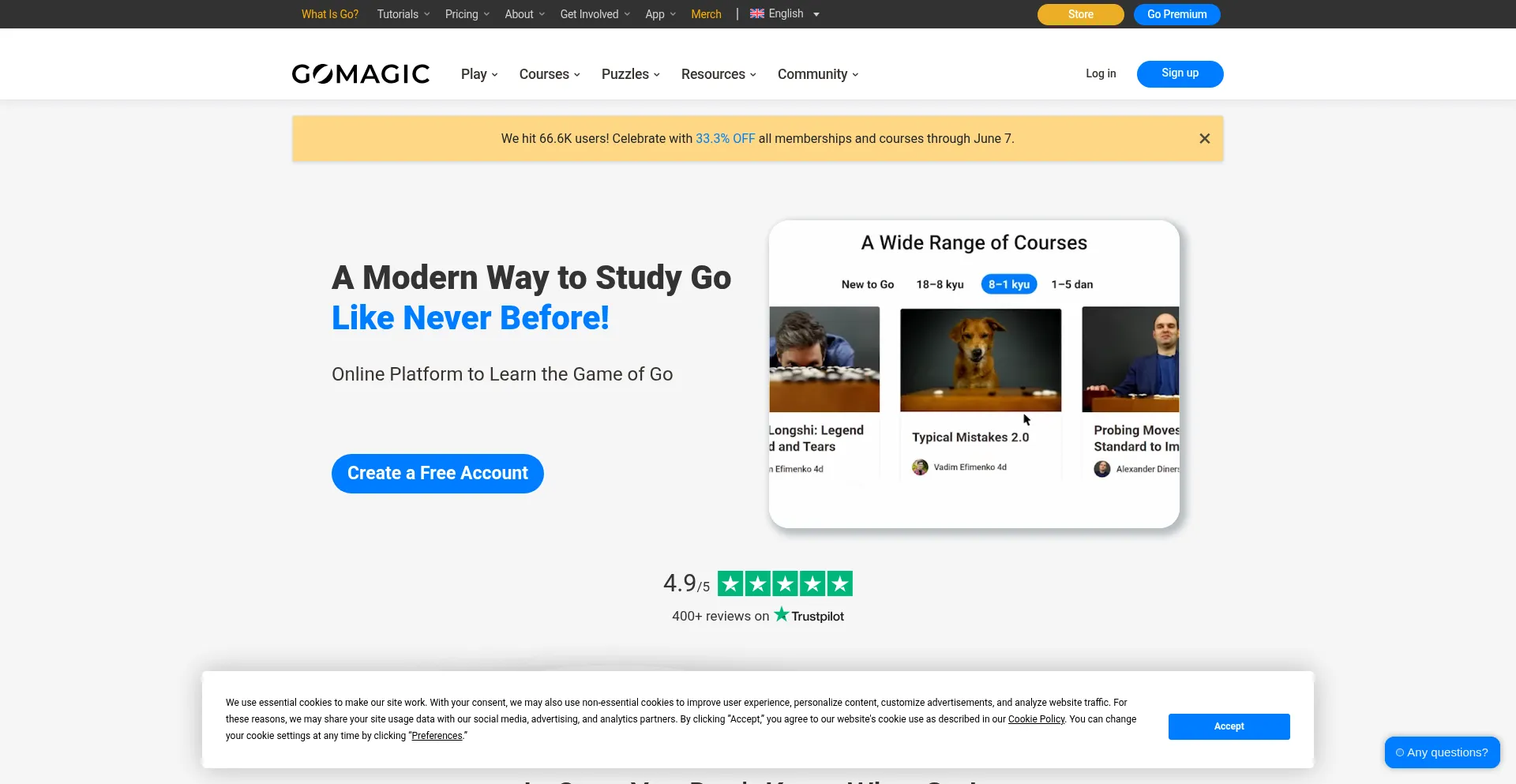
Task: Open the Typical Mistakes 2.0 dog thumbnail
Action: click(x=981, y=360)
